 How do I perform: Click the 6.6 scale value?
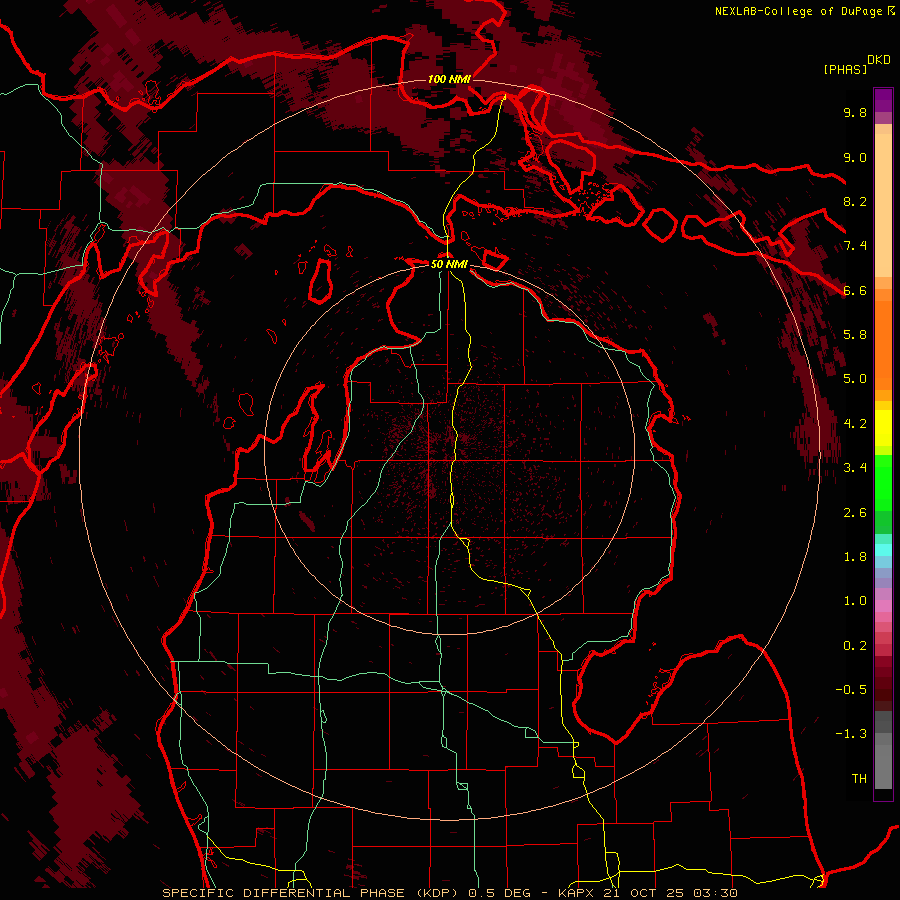pyautogui.click(x=855, y=290)
